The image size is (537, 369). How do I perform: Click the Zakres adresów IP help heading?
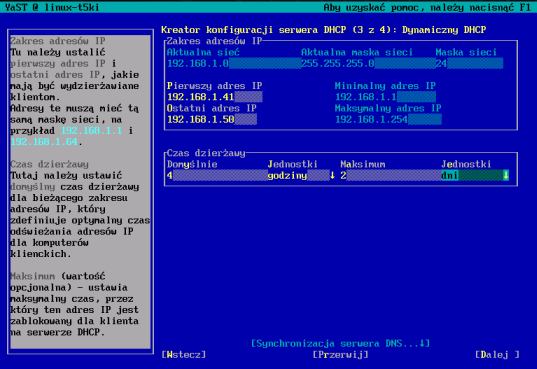point(58,41)
